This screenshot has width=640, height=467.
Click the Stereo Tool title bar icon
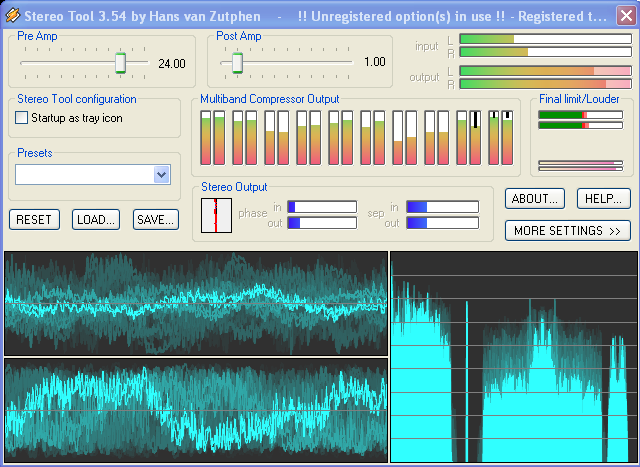pos(13,16)
